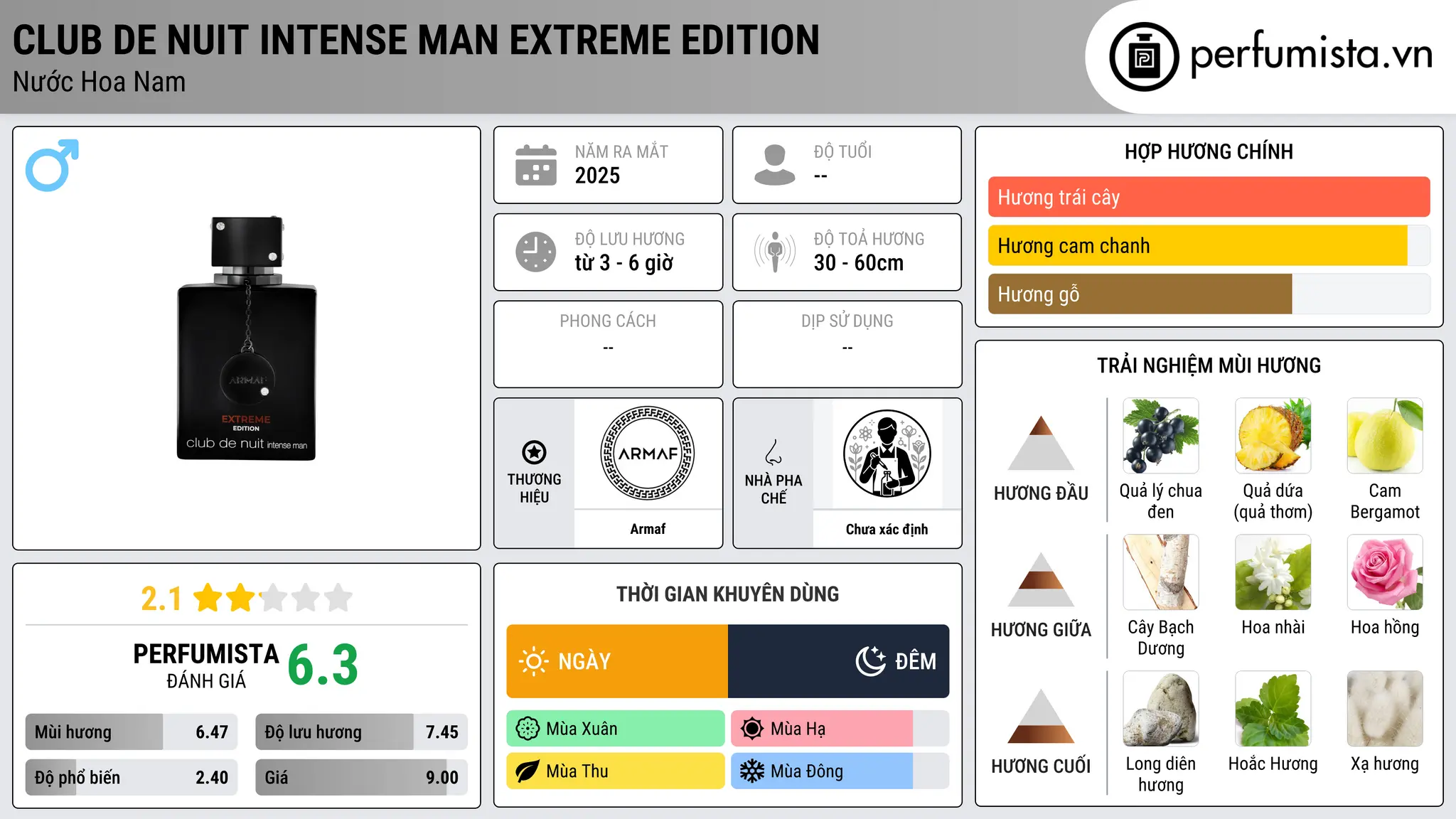Click the Club de Nuit bottle image
This screenshot has height=819, width=1456.
[x=247, y=338]
